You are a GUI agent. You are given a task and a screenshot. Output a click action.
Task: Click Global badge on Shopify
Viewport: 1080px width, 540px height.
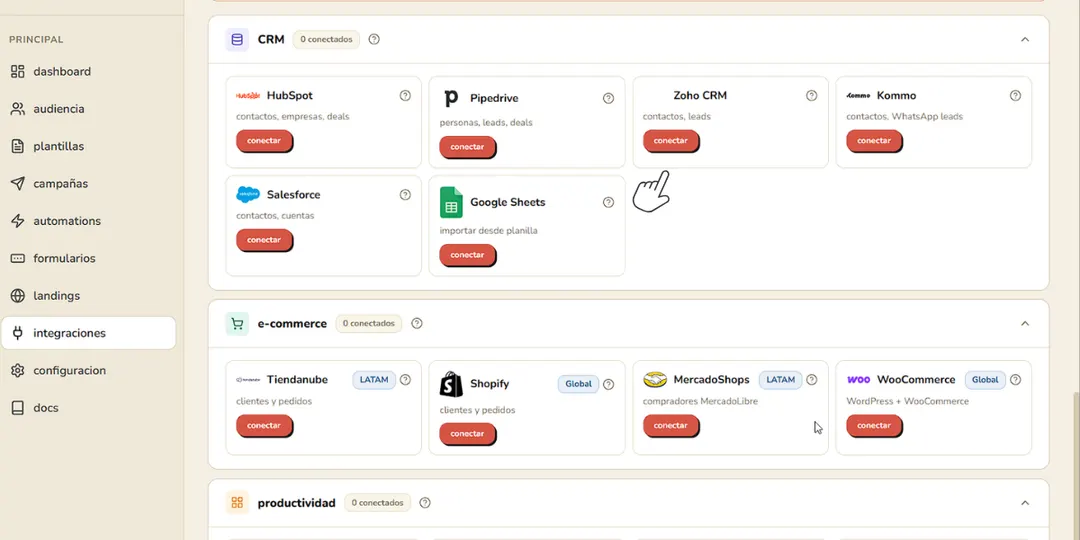point(579,384)
